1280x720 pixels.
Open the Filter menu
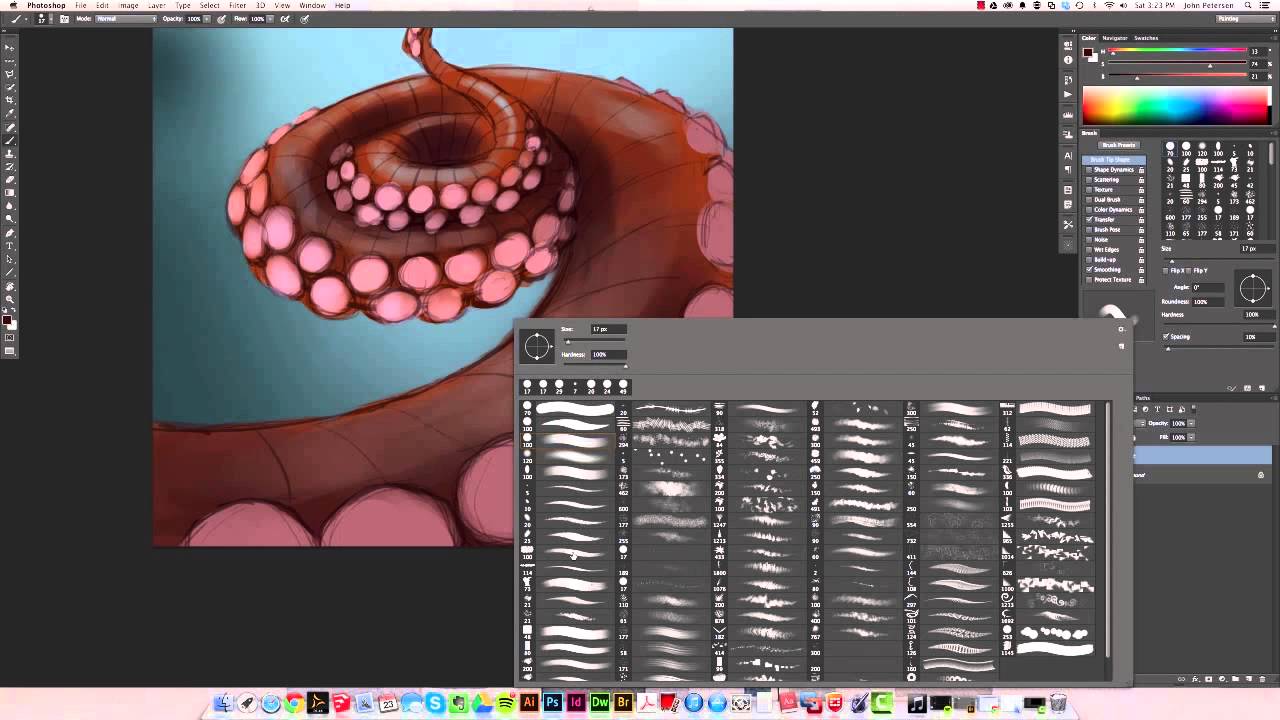pos(237,6)
